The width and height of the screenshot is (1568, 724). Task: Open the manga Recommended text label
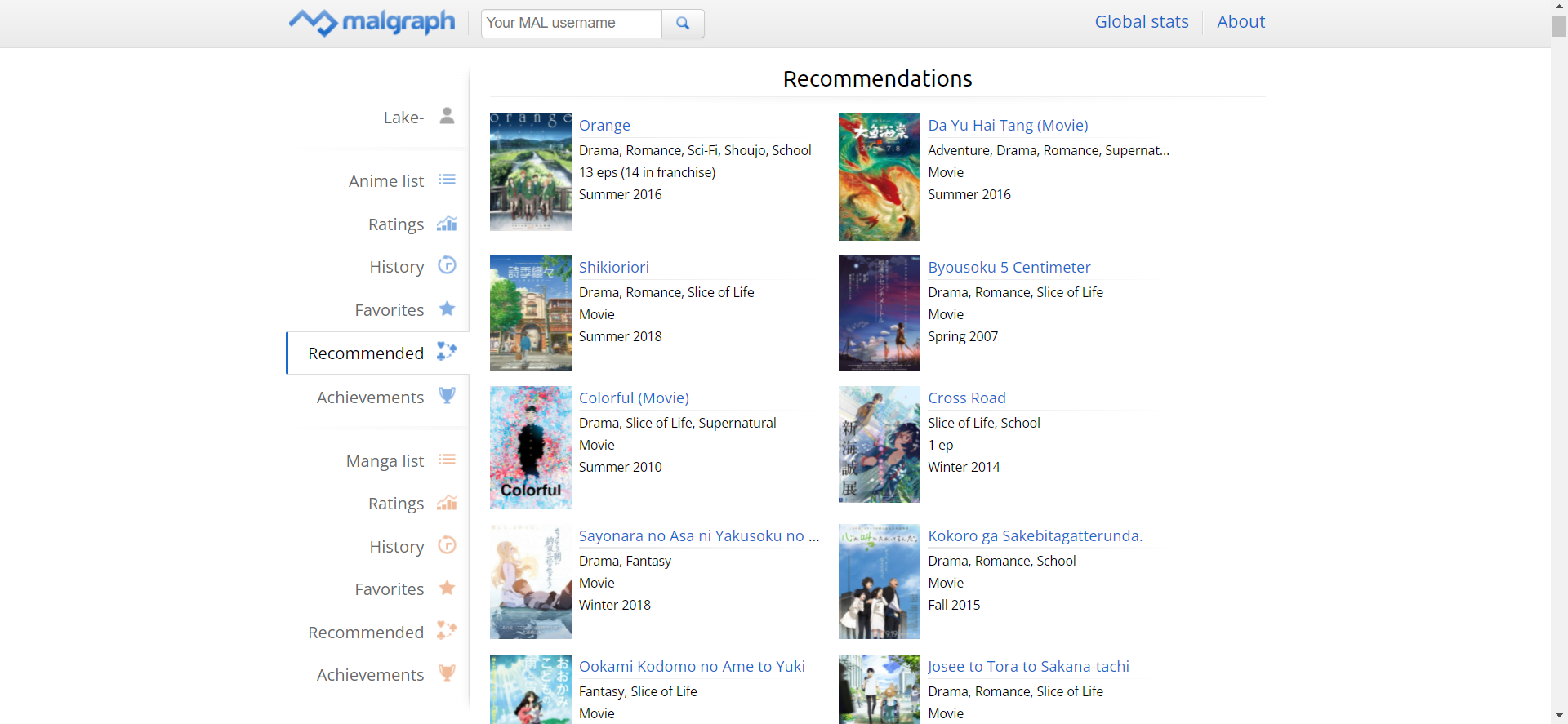tap(366, 633)
